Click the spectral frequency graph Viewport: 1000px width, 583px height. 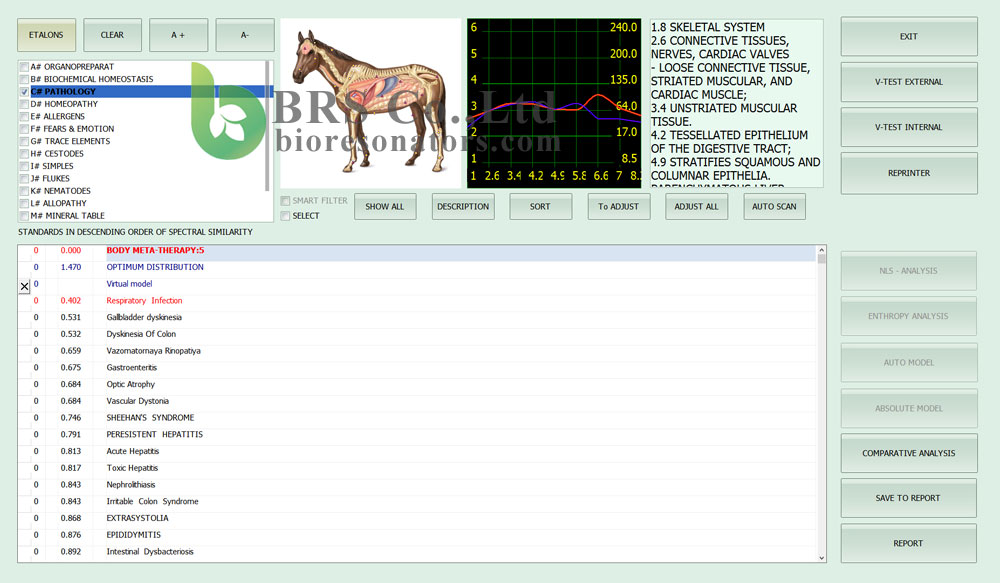click(x=554, y=103)
